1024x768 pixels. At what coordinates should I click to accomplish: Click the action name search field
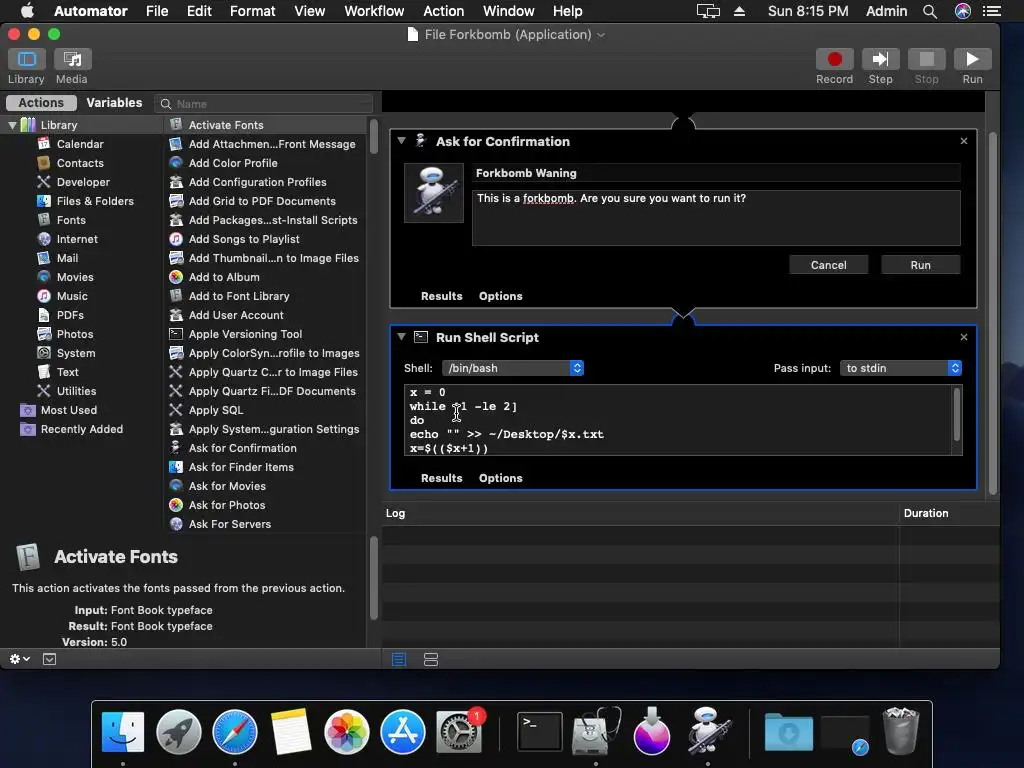pos(264,104)
